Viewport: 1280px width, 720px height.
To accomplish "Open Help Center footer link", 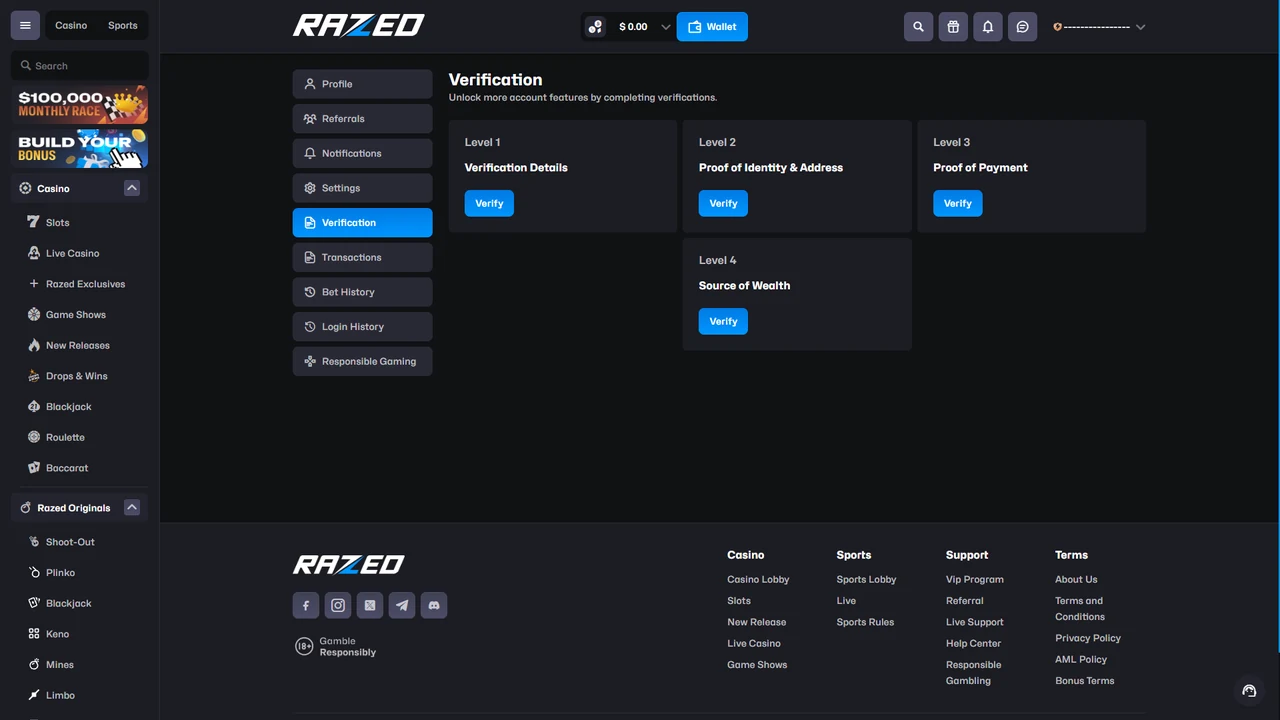I will tap(973, 643).
